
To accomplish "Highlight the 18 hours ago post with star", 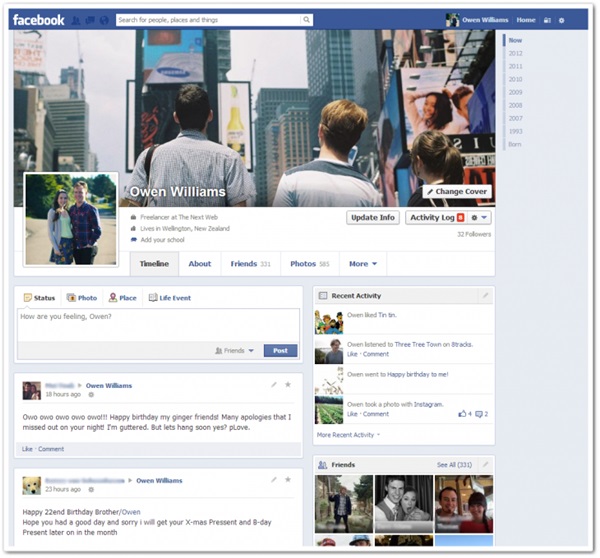I will pos(288,385).
